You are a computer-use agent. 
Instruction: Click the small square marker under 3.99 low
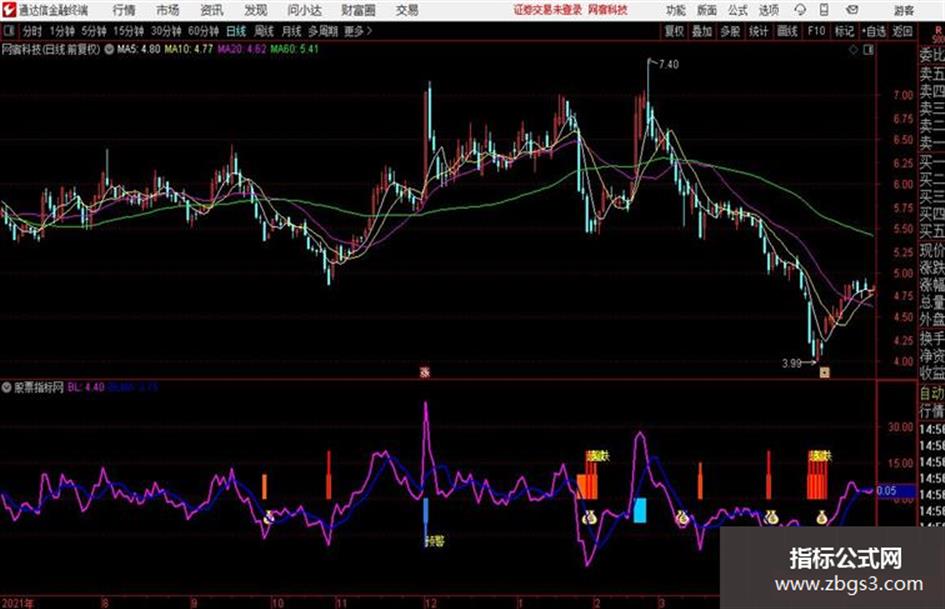[x=824, y=373]
